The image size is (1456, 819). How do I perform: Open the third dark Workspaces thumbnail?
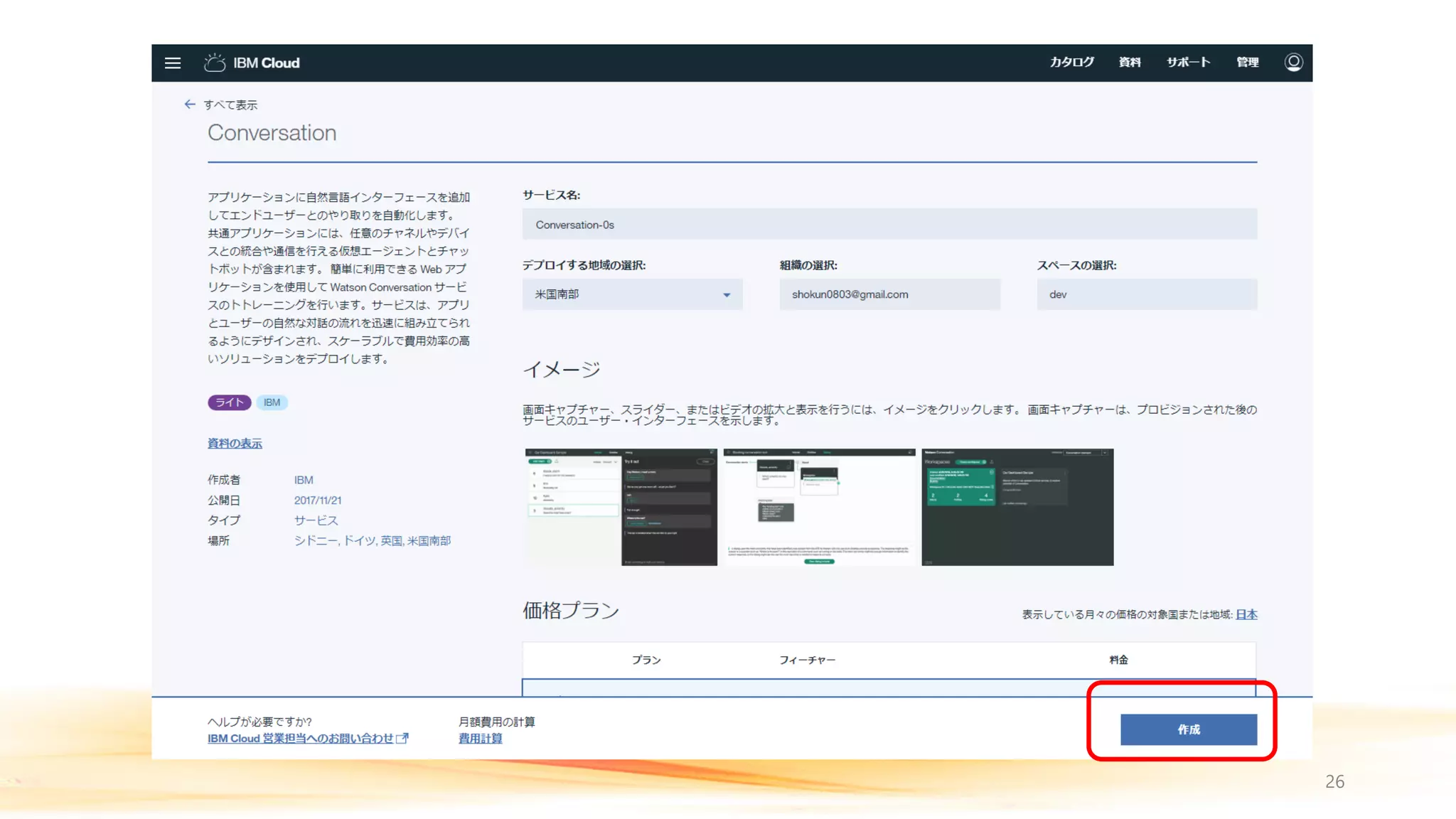pyautogui.click(x=1017, y=507)
